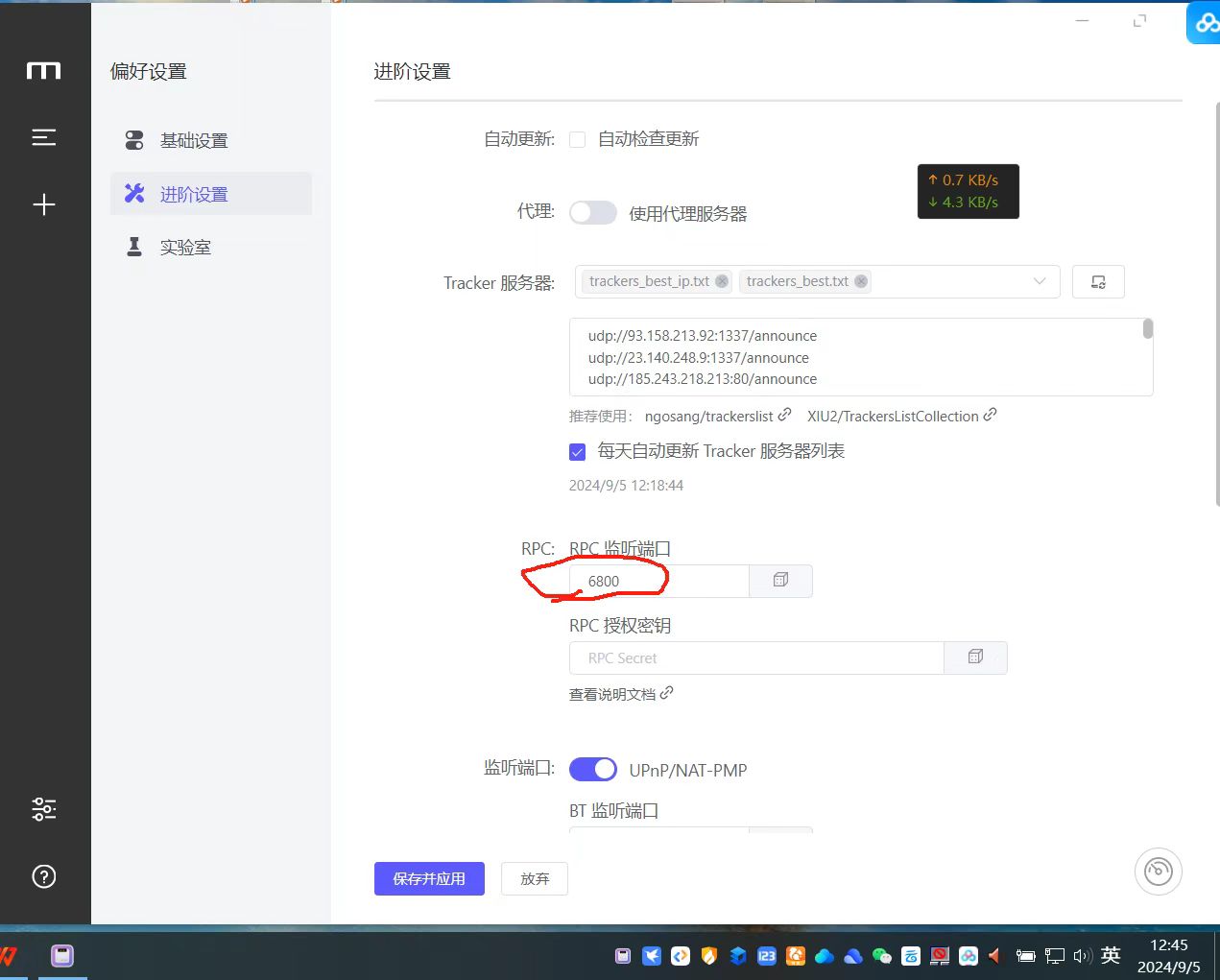Uncheck 每天自动更新 Tracker 服务器列表 checkbox
Image resolution: width=1220 pixels, height=980 pixels.
(x=578, y=452)
